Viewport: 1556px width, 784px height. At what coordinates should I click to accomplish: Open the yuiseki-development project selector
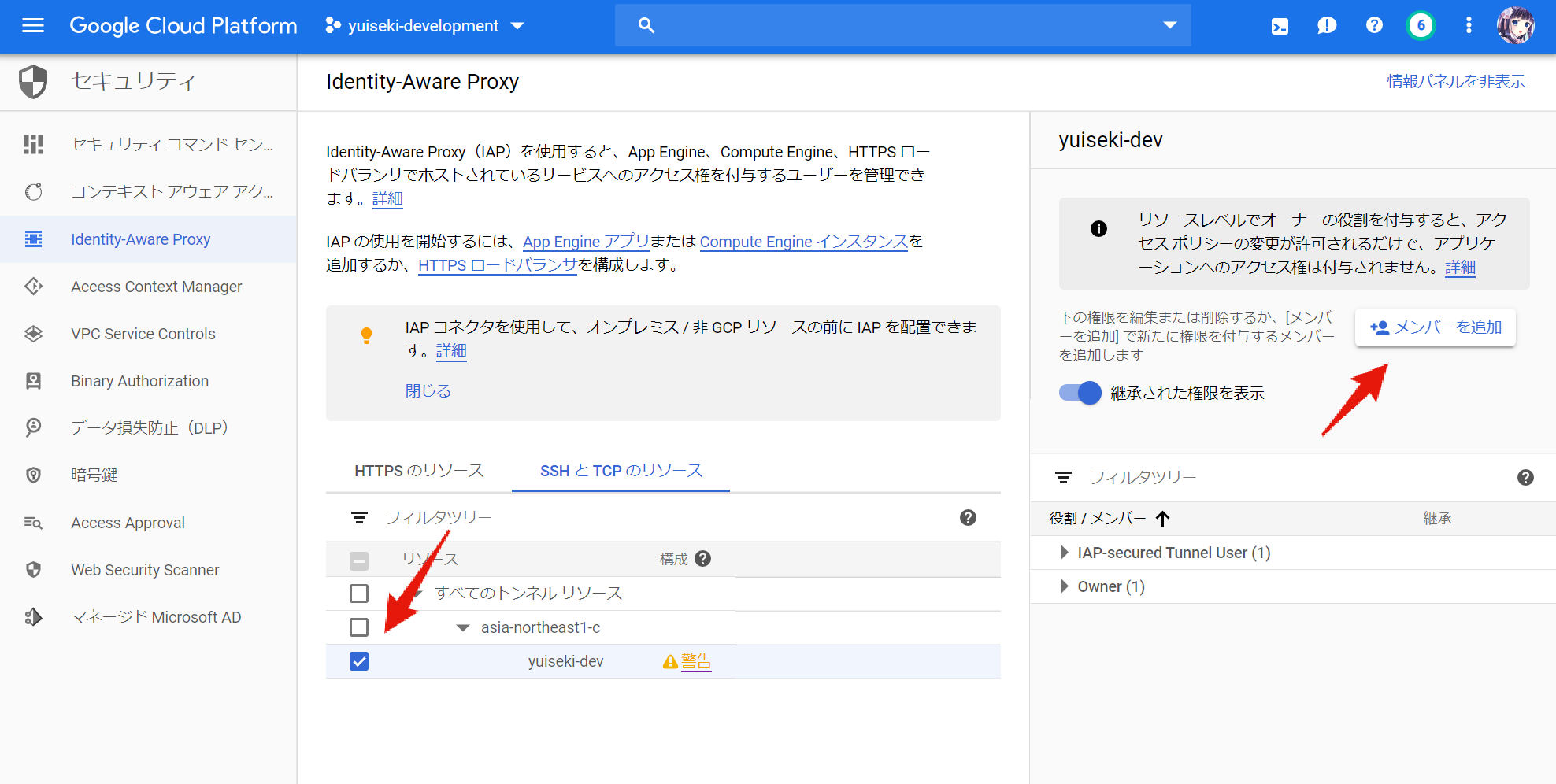425,26
